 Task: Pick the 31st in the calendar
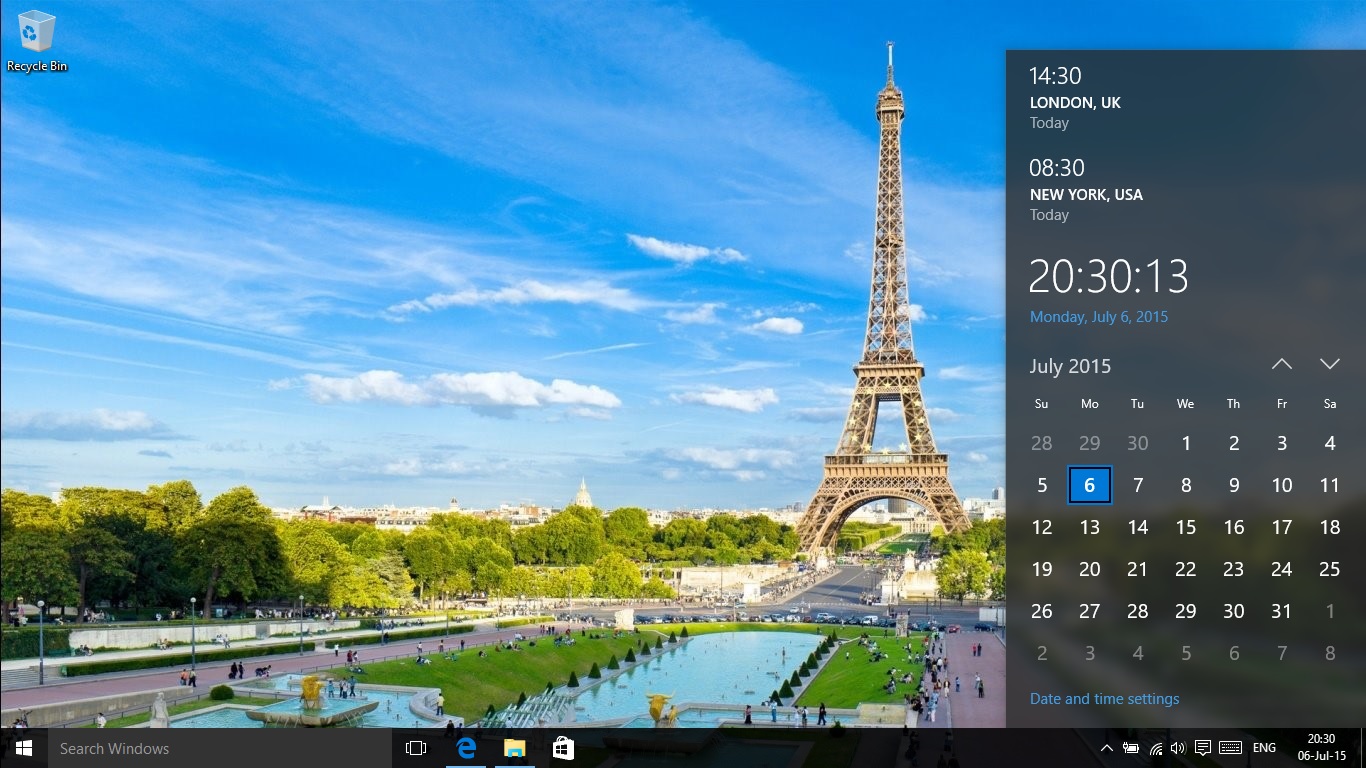[x=1282, y=611]
